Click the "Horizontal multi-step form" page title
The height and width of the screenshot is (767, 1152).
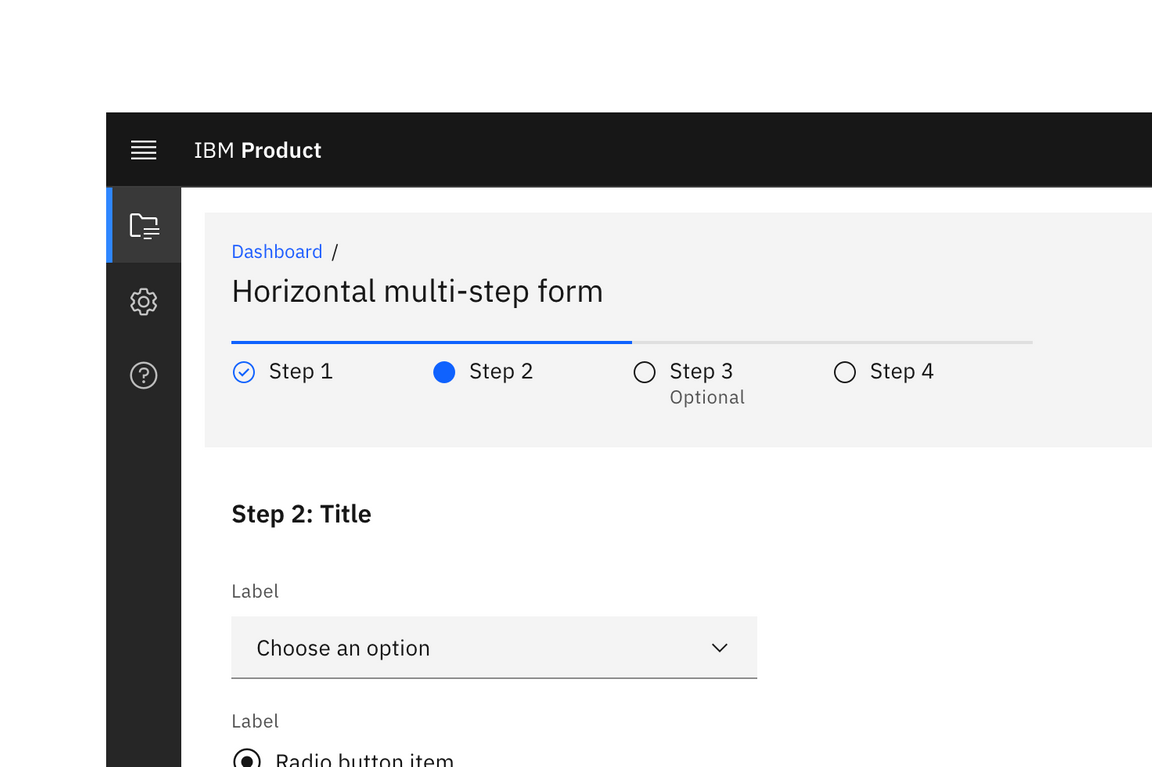pyautogui.click(x=417, y=291)
